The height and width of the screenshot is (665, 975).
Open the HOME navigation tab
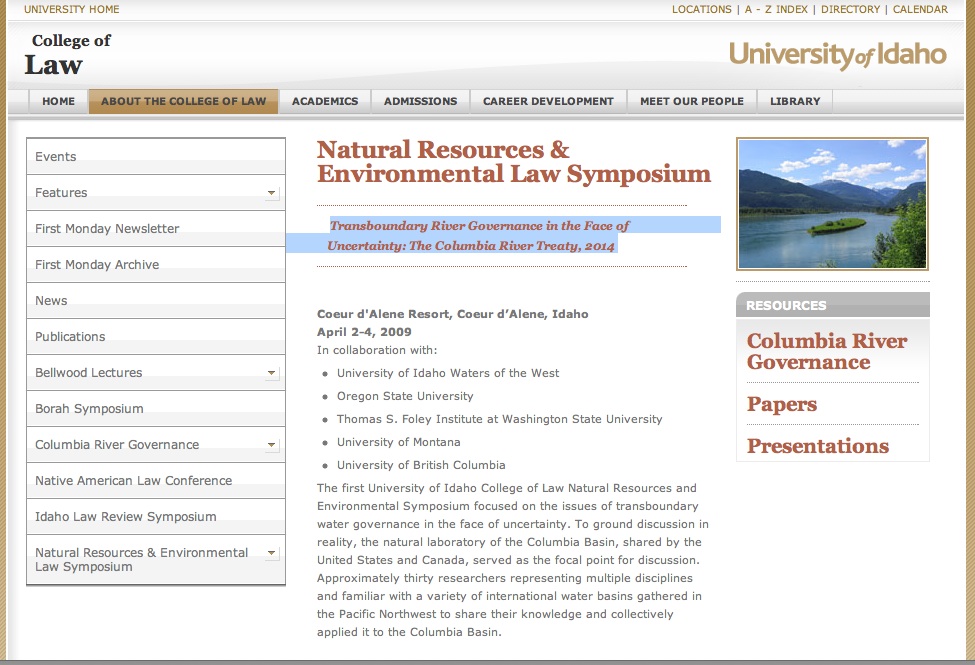(x=58, y=101)
